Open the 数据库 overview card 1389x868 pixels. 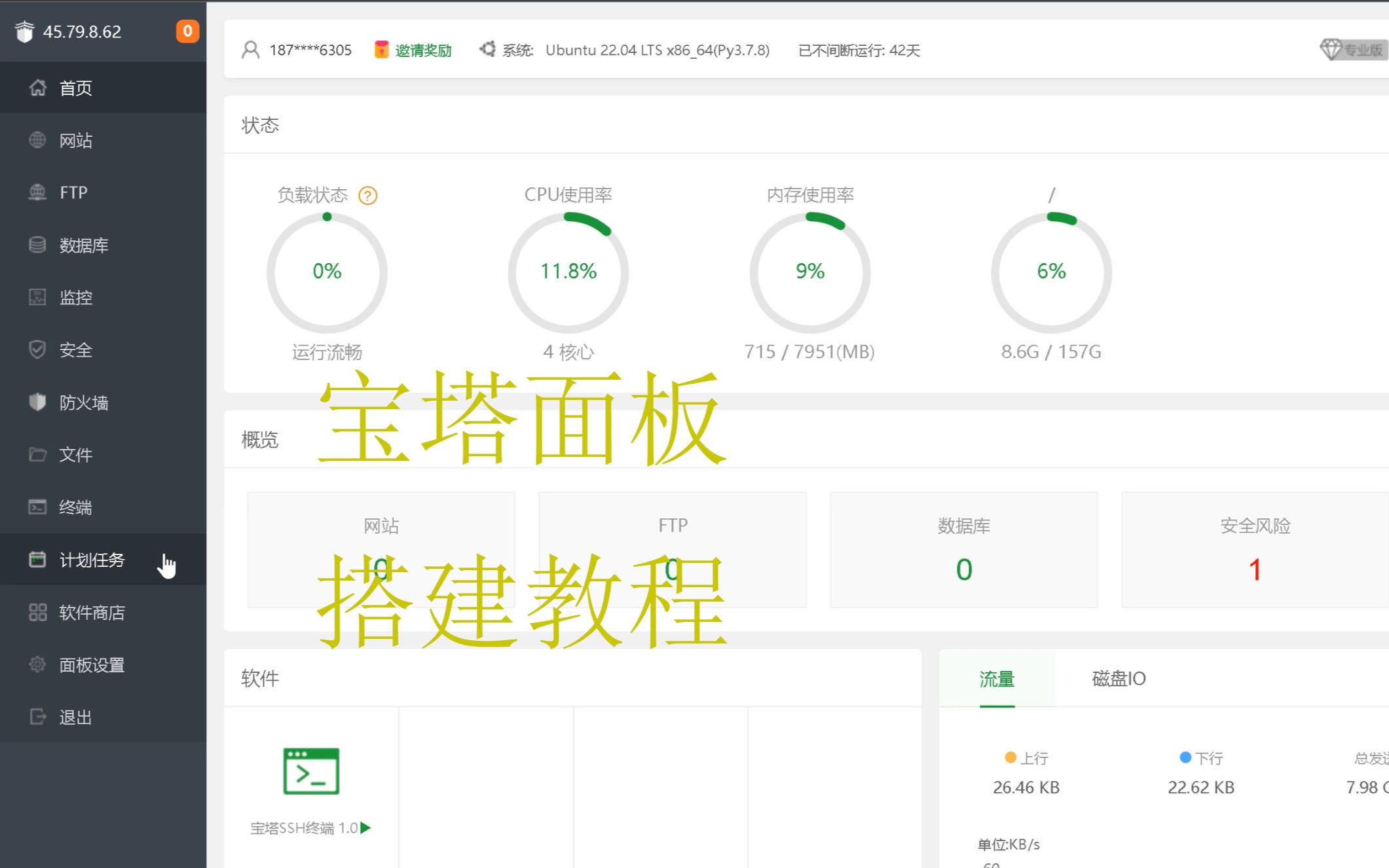964,550
